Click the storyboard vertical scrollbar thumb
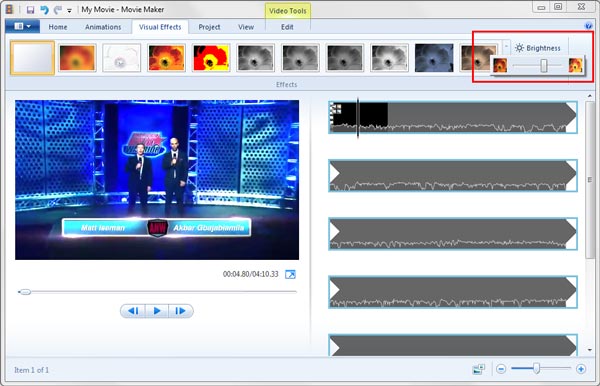Image resolution: width=600 pixels, height=386 pixels. point(590,180)
